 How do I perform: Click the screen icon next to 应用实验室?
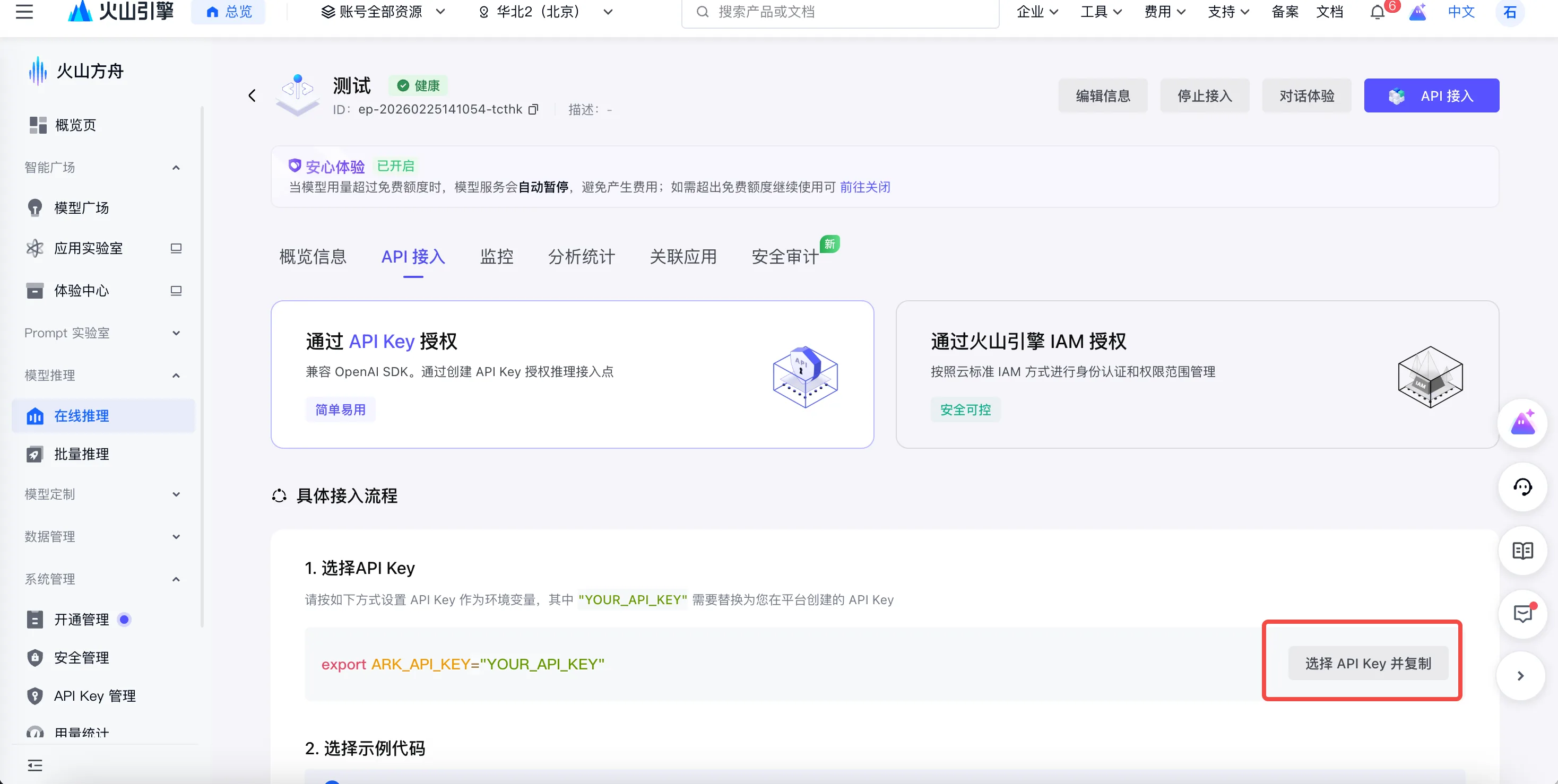(x=176, y=248)
